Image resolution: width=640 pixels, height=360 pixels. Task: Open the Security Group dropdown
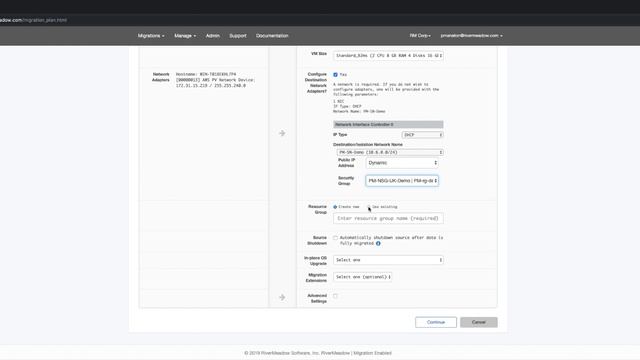(402, 181)
